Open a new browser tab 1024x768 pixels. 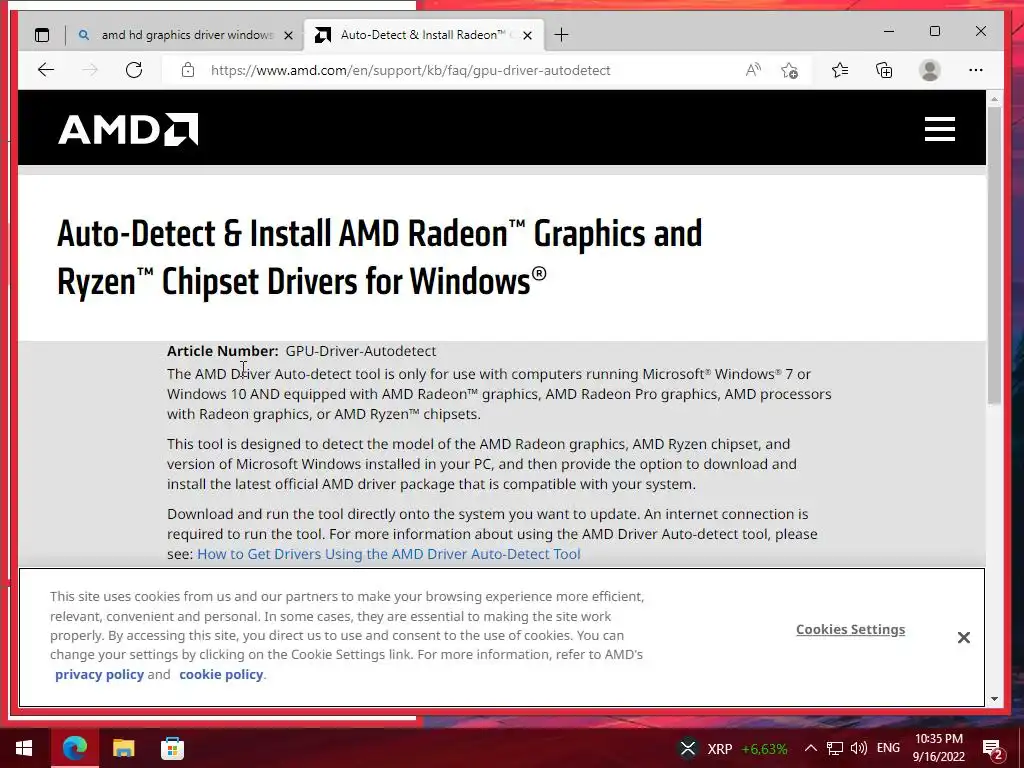[561, 35]
